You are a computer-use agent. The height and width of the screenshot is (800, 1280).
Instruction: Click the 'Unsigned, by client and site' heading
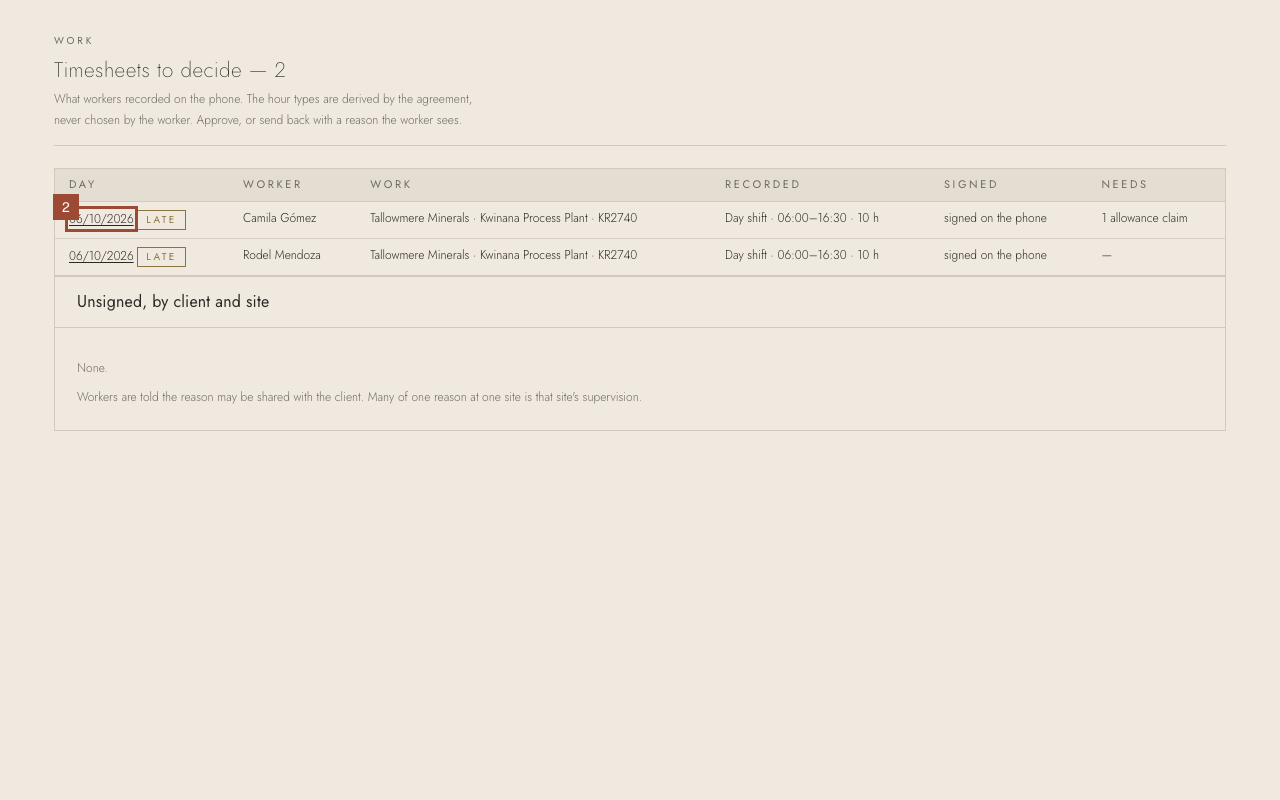click(x=173, y=302)
